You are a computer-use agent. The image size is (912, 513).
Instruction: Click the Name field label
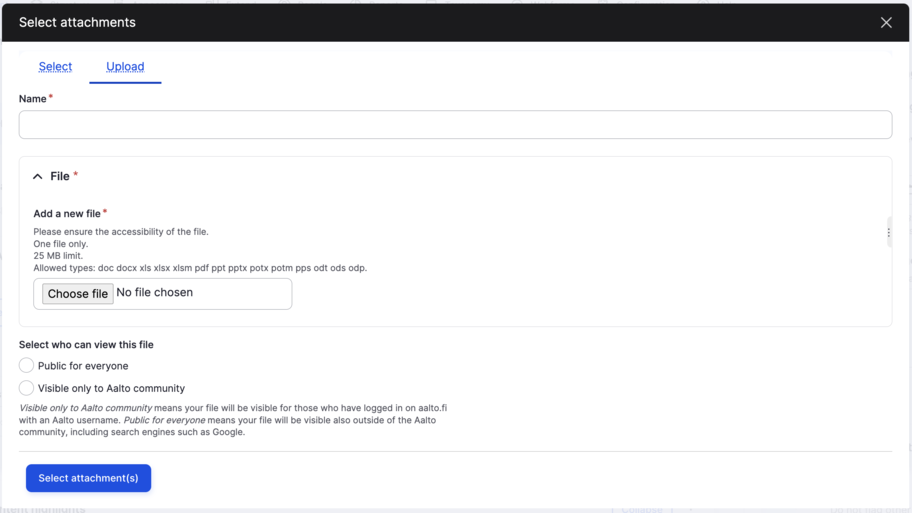coord(33,99)
